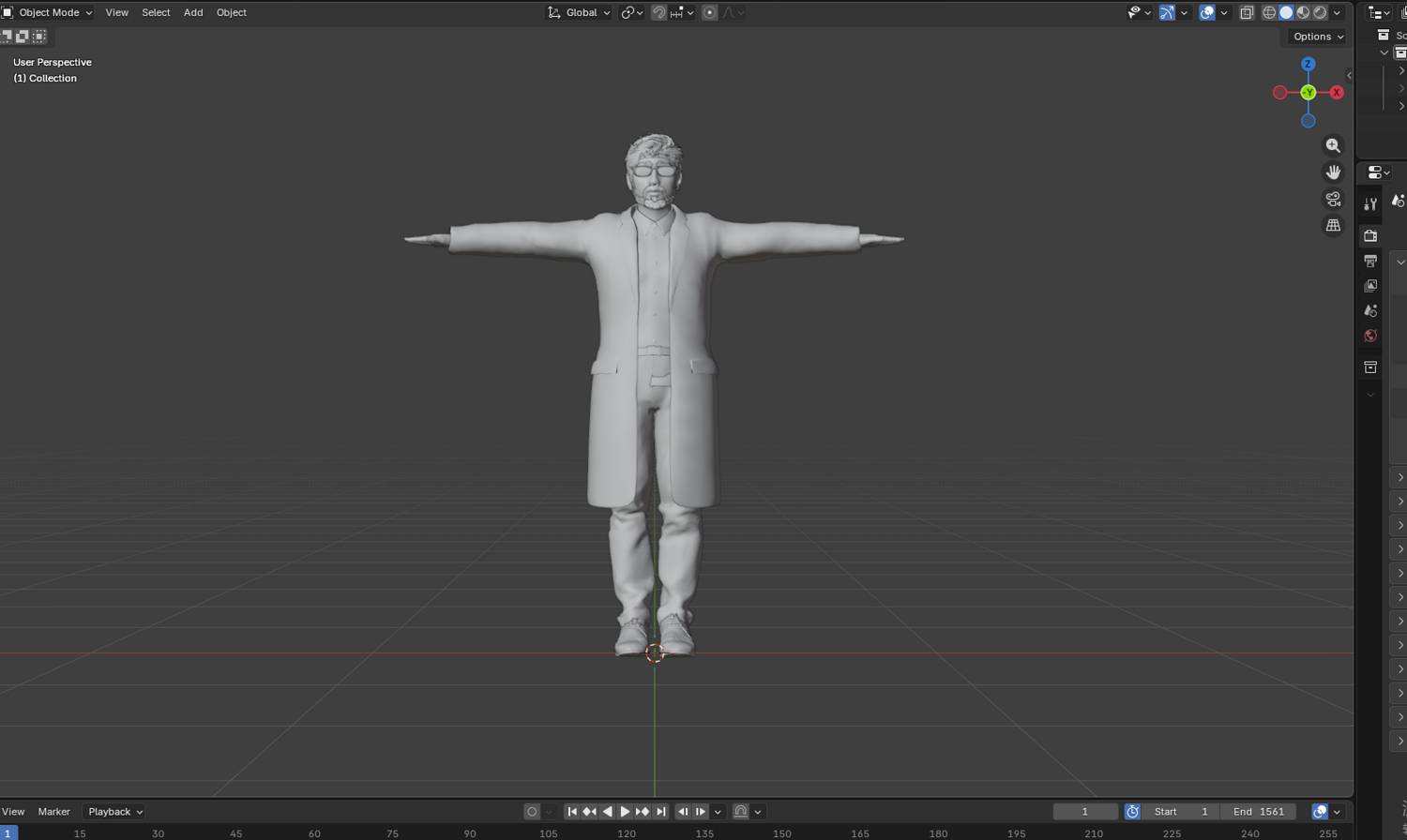Open the Scene properties tab icon
The image size is (1407, 840).
point(1370,310)
